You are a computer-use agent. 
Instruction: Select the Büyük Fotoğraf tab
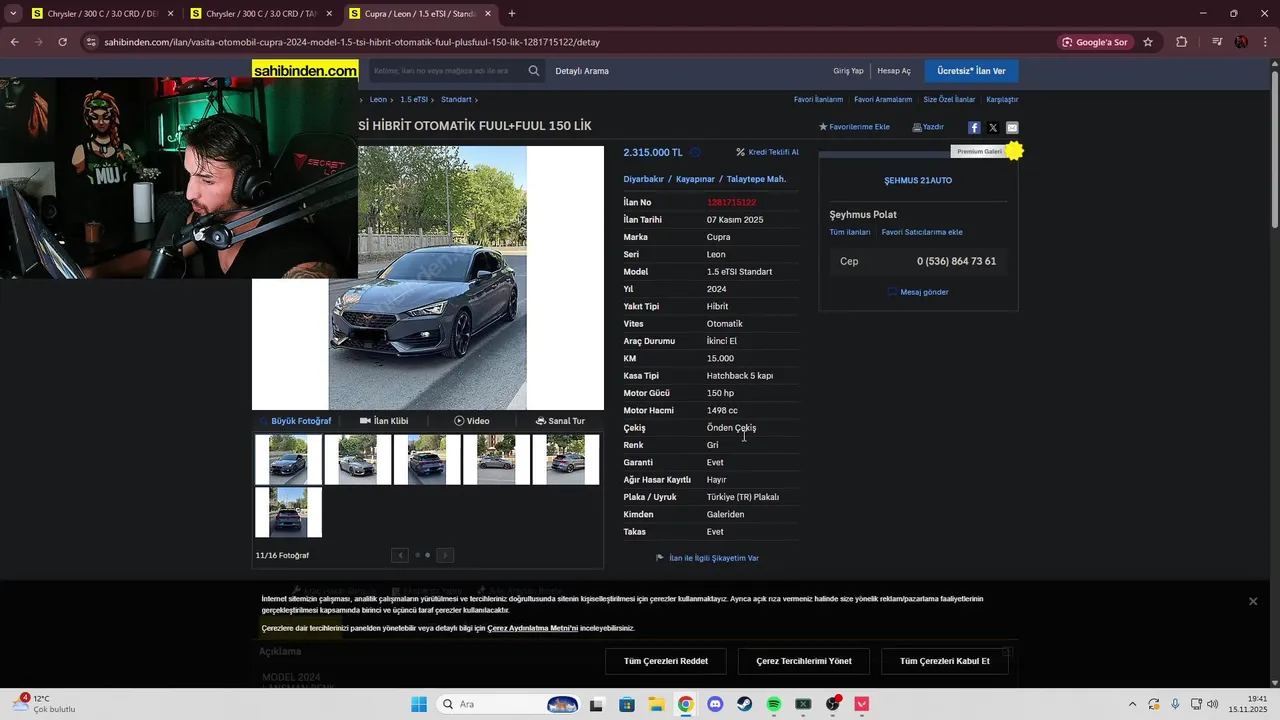click(296, 421)
